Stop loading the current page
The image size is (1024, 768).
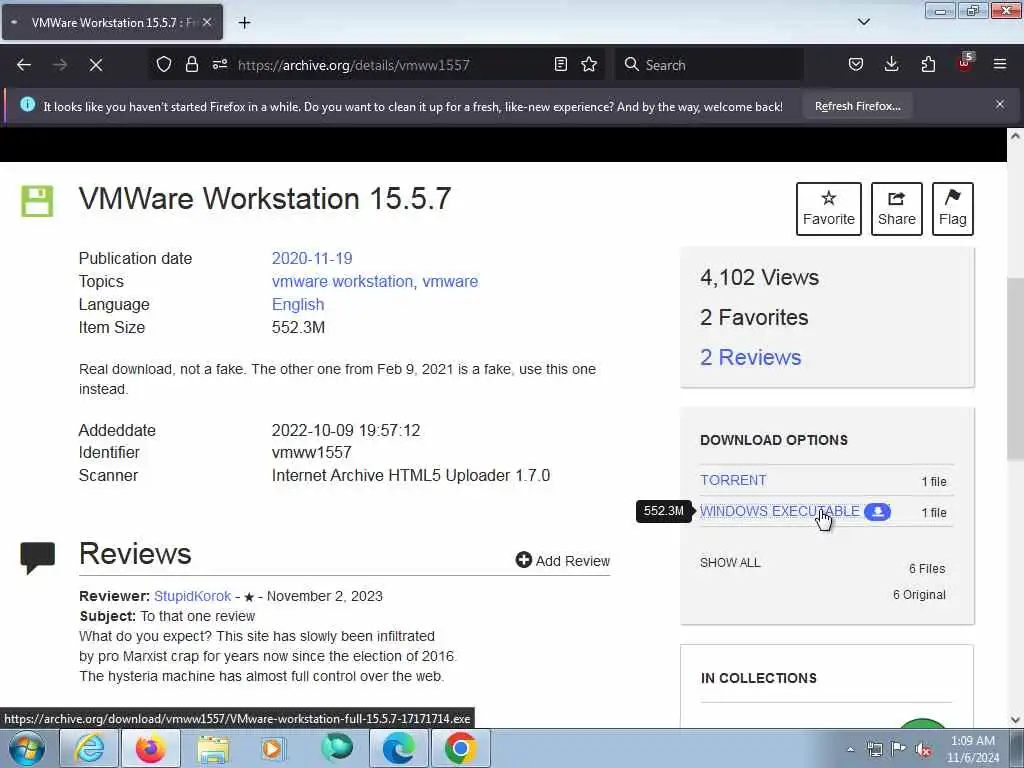[95, 65]
